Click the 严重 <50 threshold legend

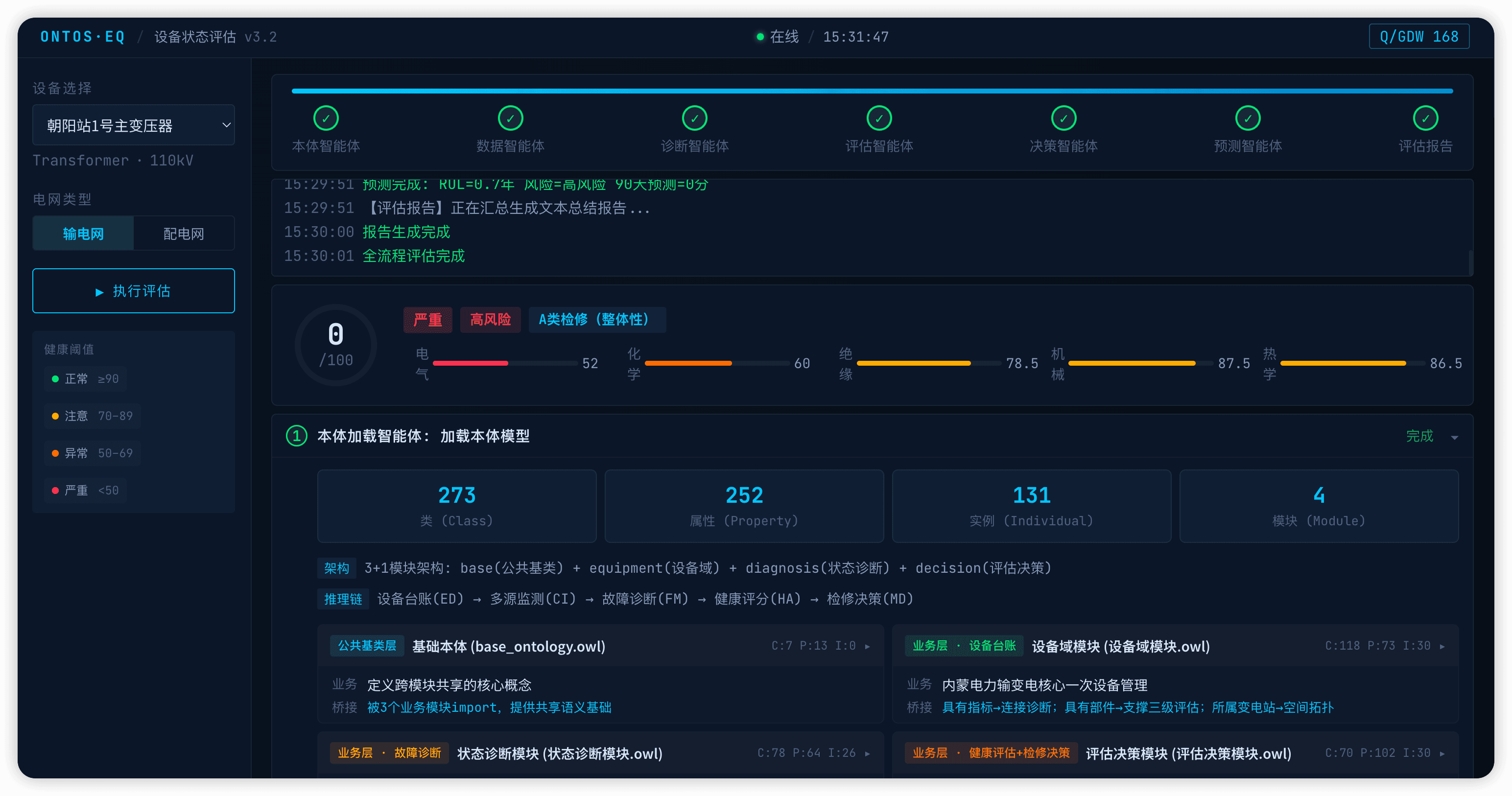[x=86, y=490]
